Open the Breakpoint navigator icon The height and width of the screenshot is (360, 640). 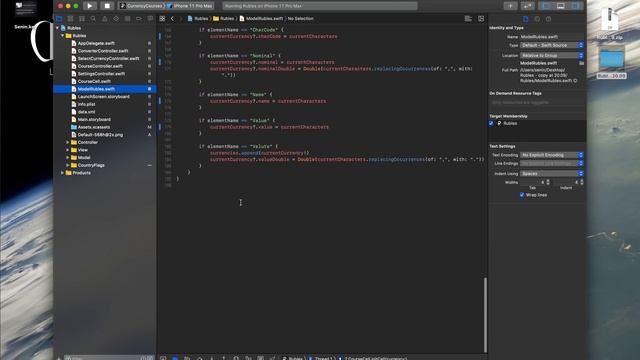tap(139, 18)
